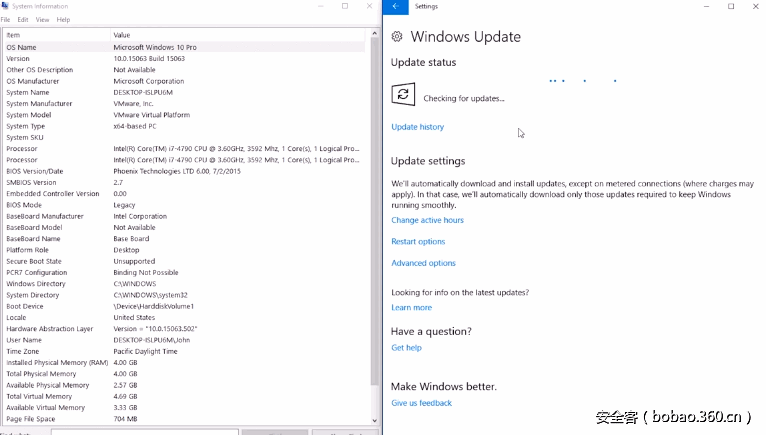Image resolution: width=766 pixels, height=435 pixels.
Task: Select the SMBIOS Version row
Action: pyautogui.click(x=185, y=182)
